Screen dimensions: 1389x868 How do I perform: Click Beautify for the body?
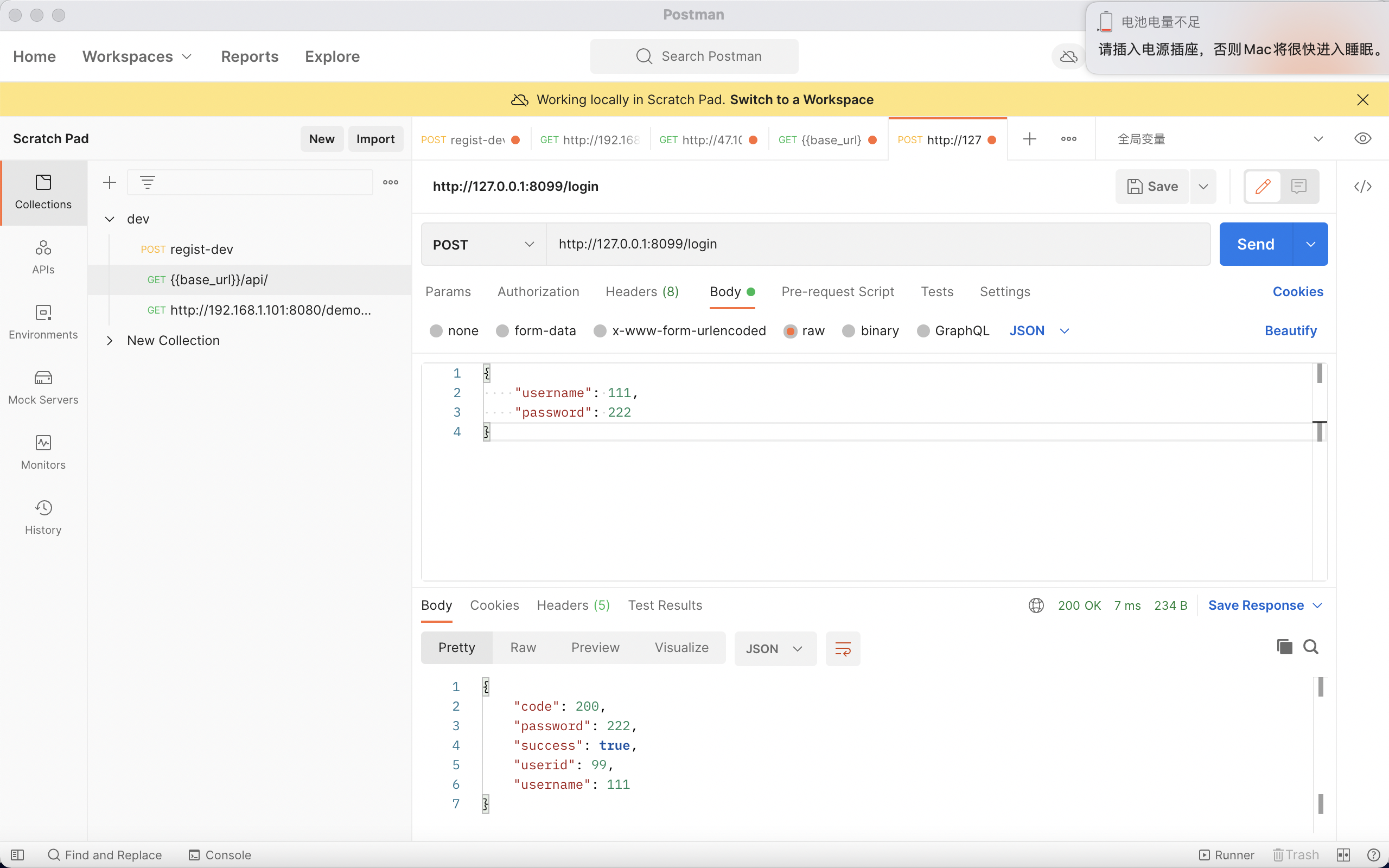point(1290,331)
